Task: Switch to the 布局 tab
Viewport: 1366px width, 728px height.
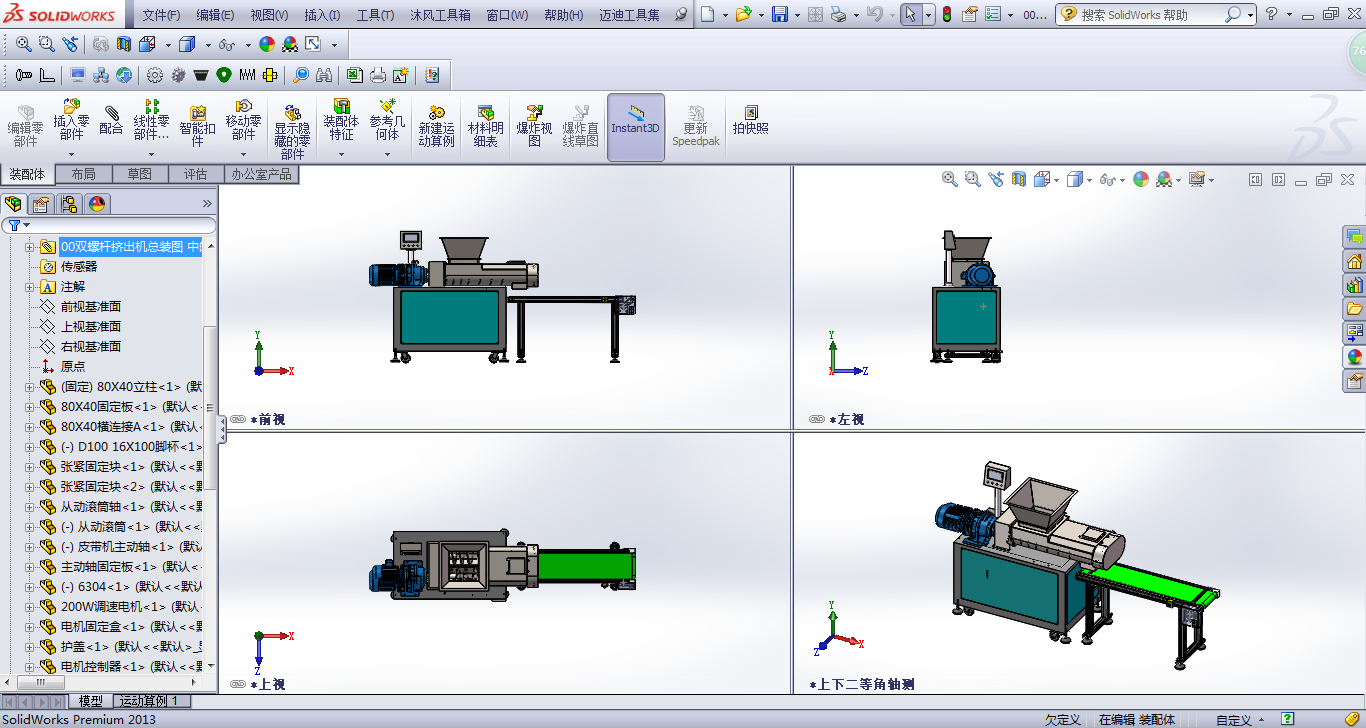Action: point(84,174)
